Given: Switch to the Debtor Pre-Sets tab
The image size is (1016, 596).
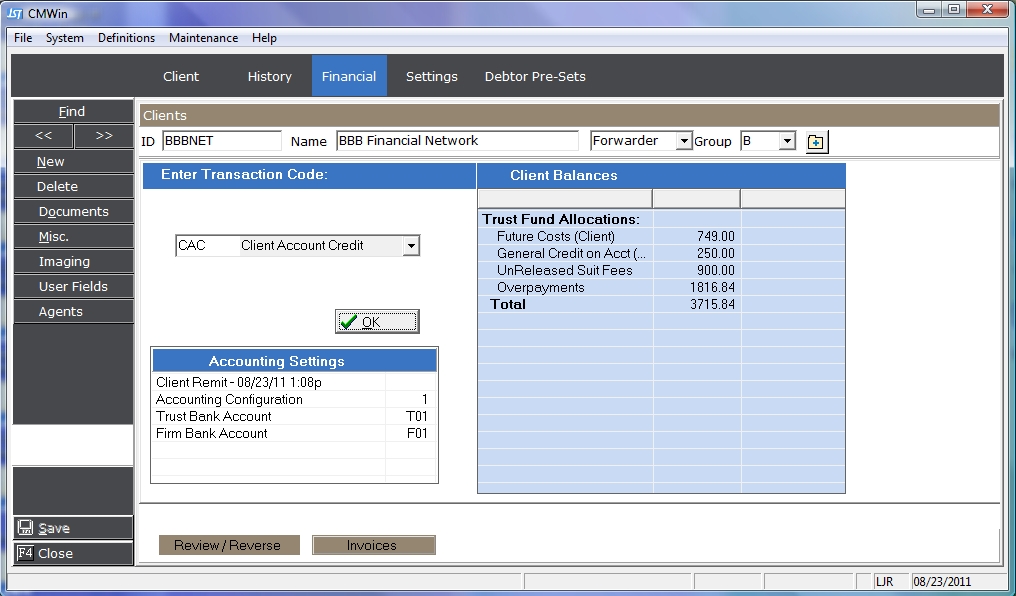Looking at the screenshot, I should pyautogui.click(x=535, y=76).
